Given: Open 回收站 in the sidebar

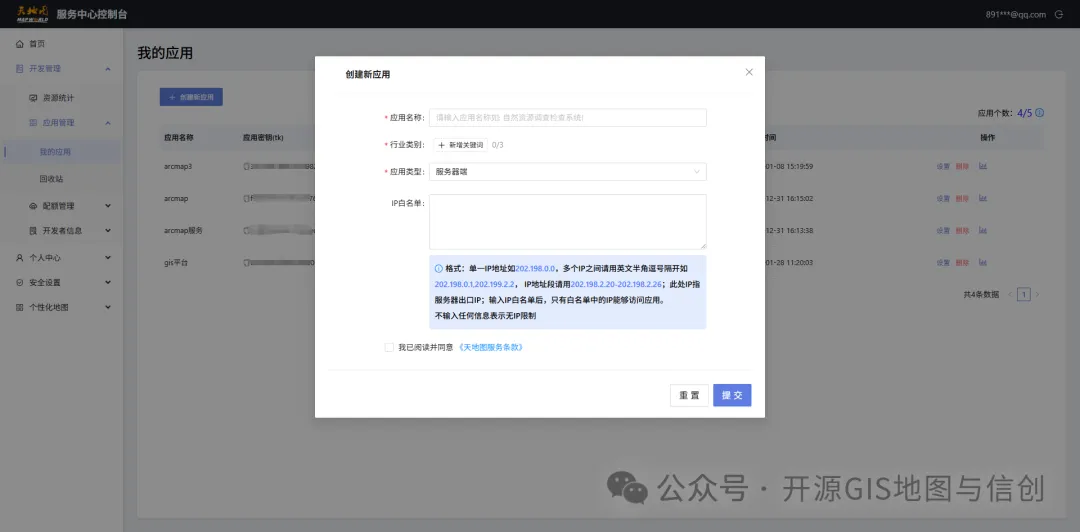Looking at the screenshot, I should tap(51, 179).
